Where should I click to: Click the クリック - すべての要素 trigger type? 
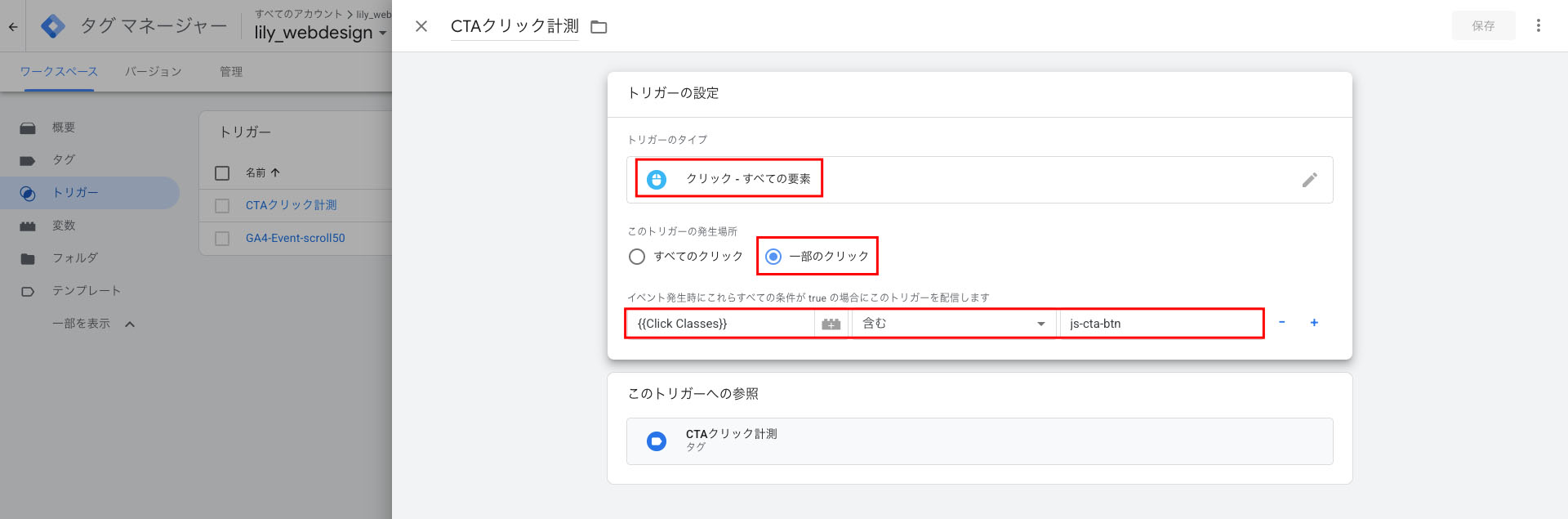pos(748,179)
